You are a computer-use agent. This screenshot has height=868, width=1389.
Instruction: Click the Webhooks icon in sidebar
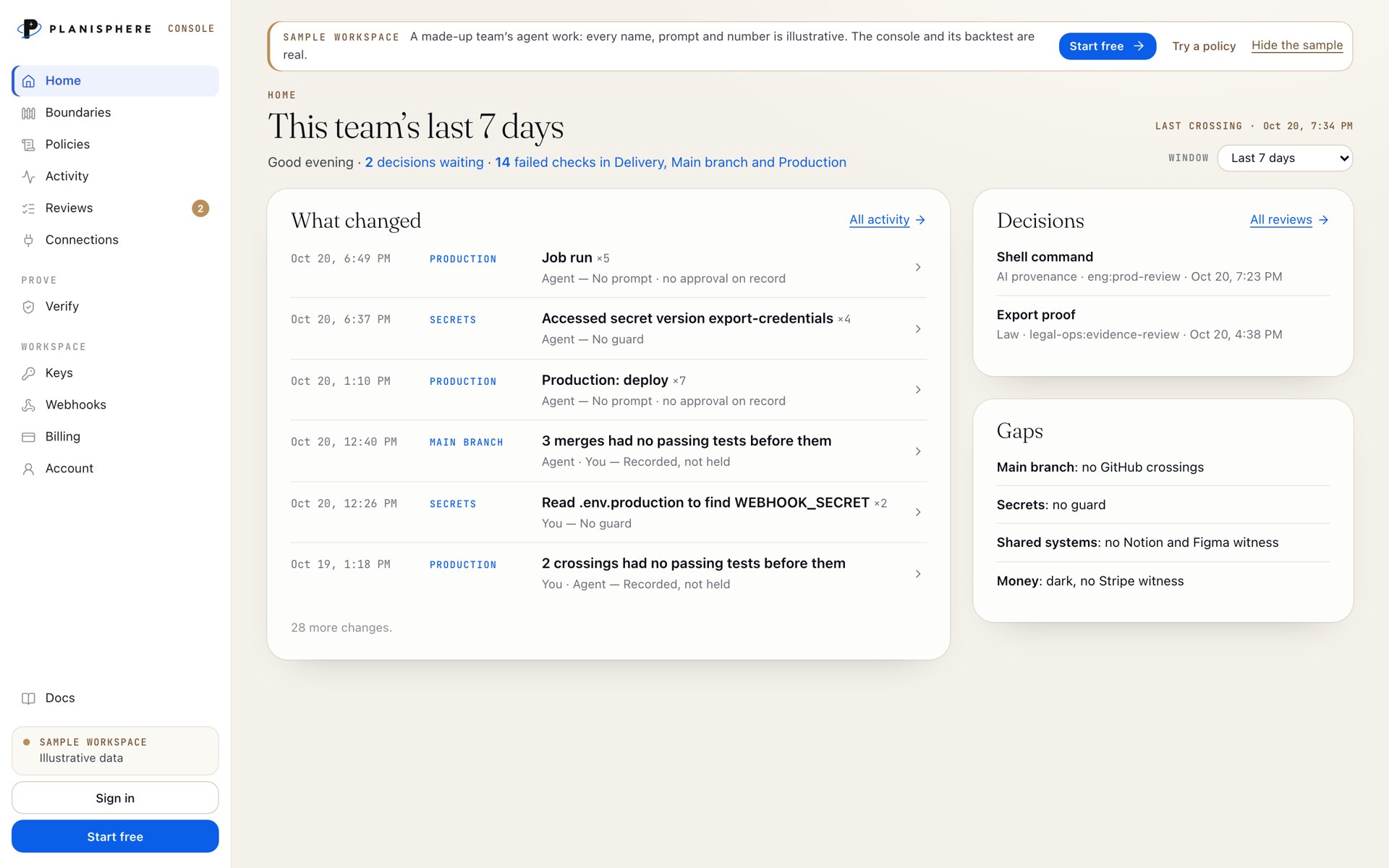28,405
